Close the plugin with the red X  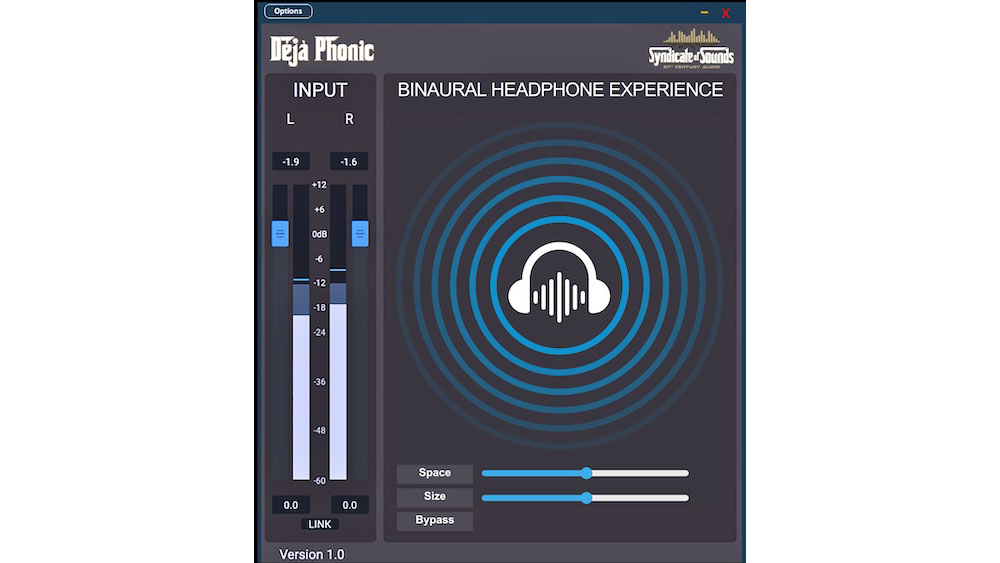coord(726,13)
